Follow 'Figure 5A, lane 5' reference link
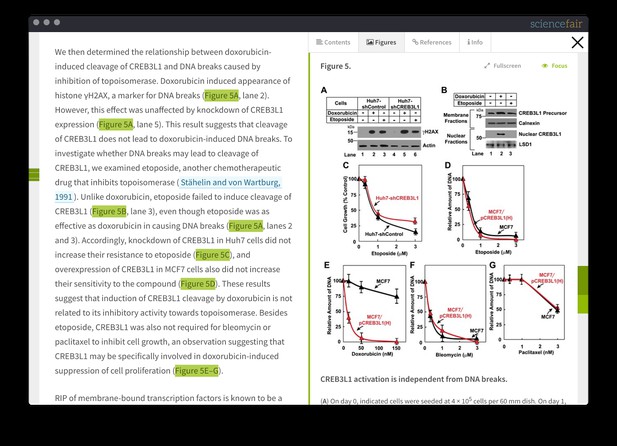The height and width of the screenshot is (446, 617). [x=116, y=125]
